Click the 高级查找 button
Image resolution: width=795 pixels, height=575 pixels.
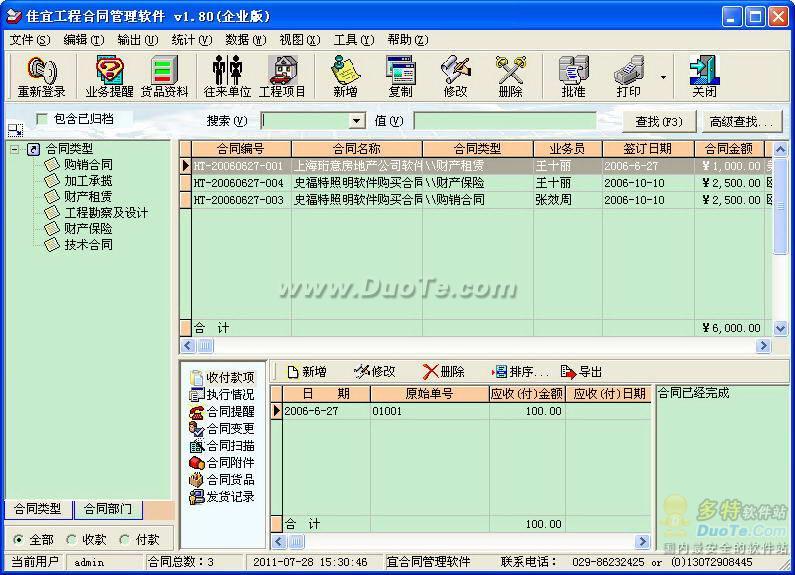point(742,122)
